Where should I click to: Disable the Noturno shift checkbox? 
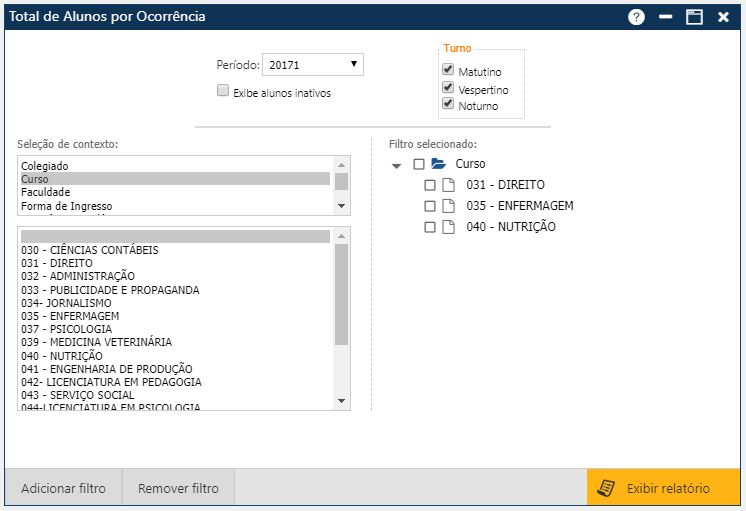click(x=448, y=104)
